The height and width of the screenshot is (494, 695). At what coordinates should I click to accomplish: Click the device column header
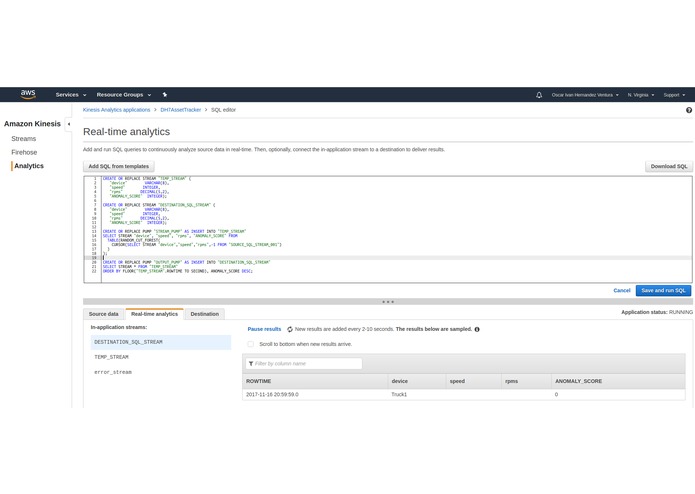(x=417, y=381)
